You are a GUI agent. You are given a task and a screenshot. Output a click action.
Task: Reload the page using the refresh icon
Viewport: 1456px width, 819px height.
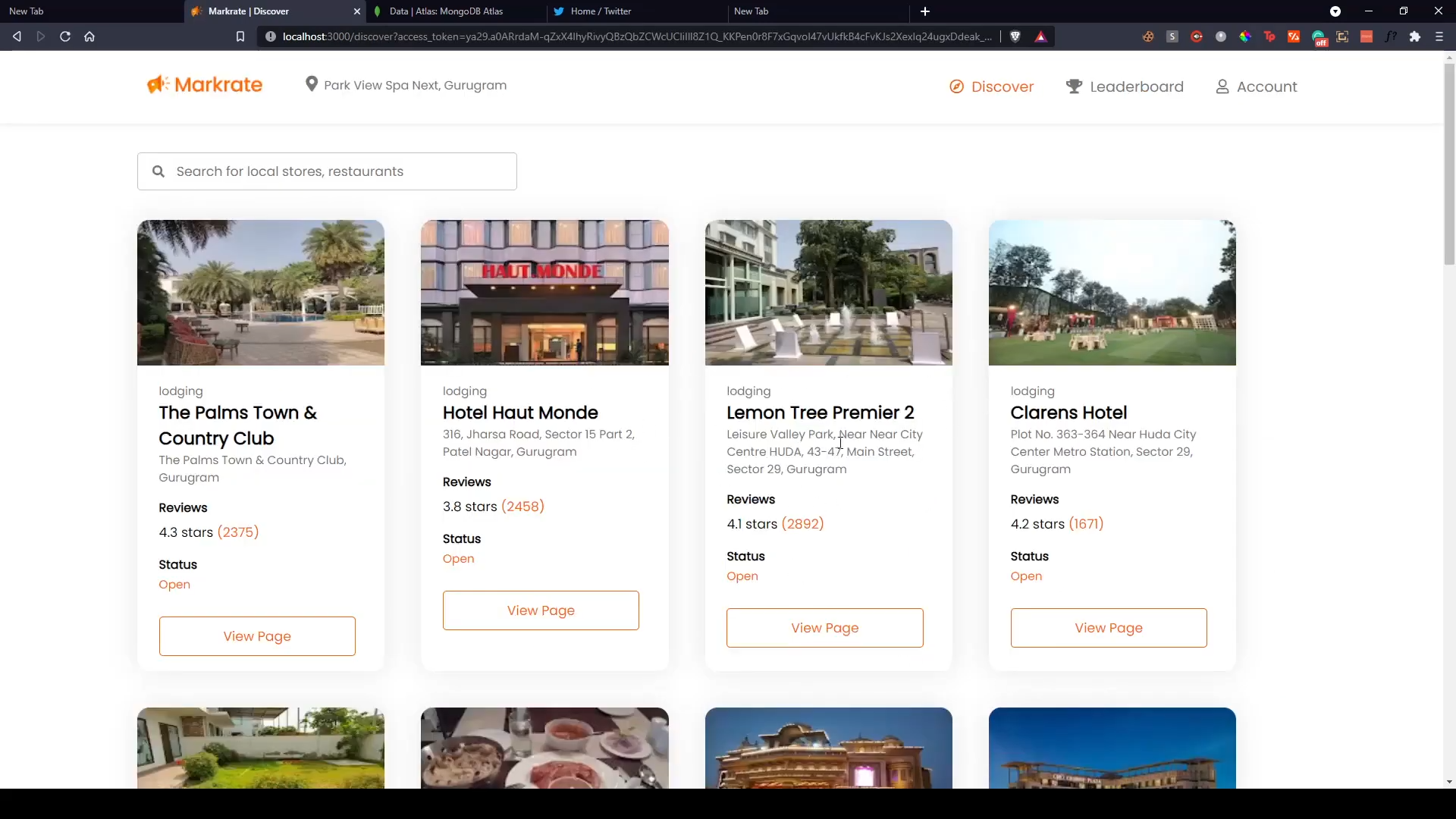[65, 36]
